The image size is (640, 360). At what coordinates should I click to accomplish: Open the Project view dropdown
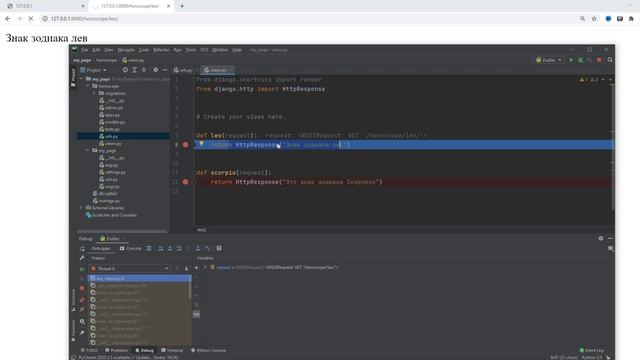(x=94, y=70)
